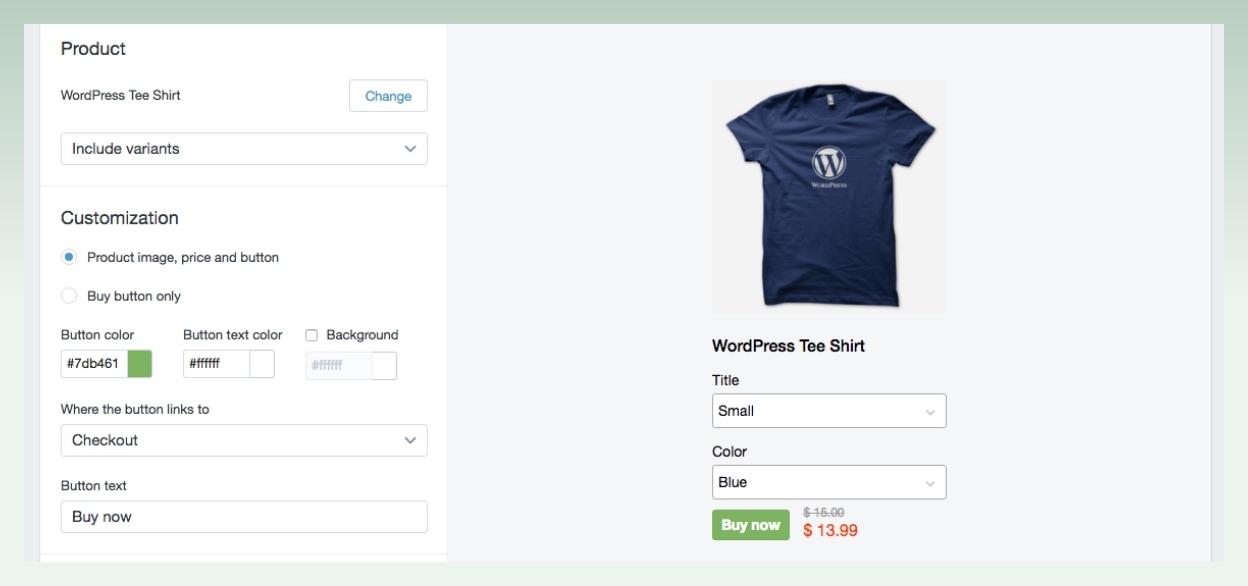Open the Color dropdown showing Blue
Image resolution: width=1248 pixels, height=586 pixels.
point(828,481)
